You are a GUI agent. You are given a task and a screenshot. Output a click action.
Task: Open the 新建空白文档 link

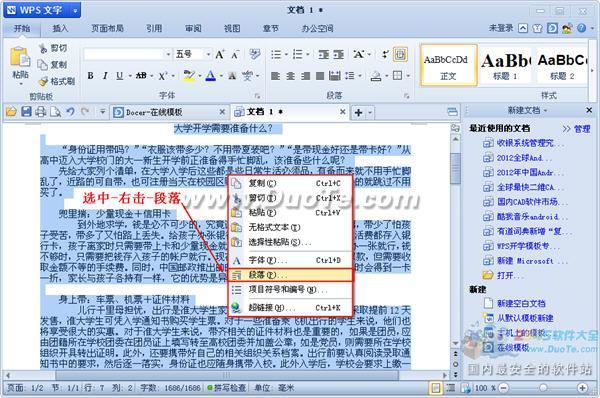(x=521, y=303)
